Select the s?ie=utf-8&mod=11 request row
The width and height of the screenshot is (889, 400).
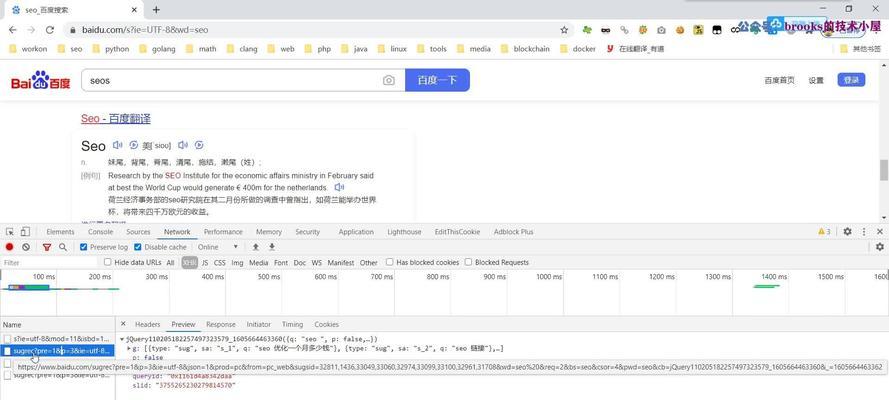(57, 338)
